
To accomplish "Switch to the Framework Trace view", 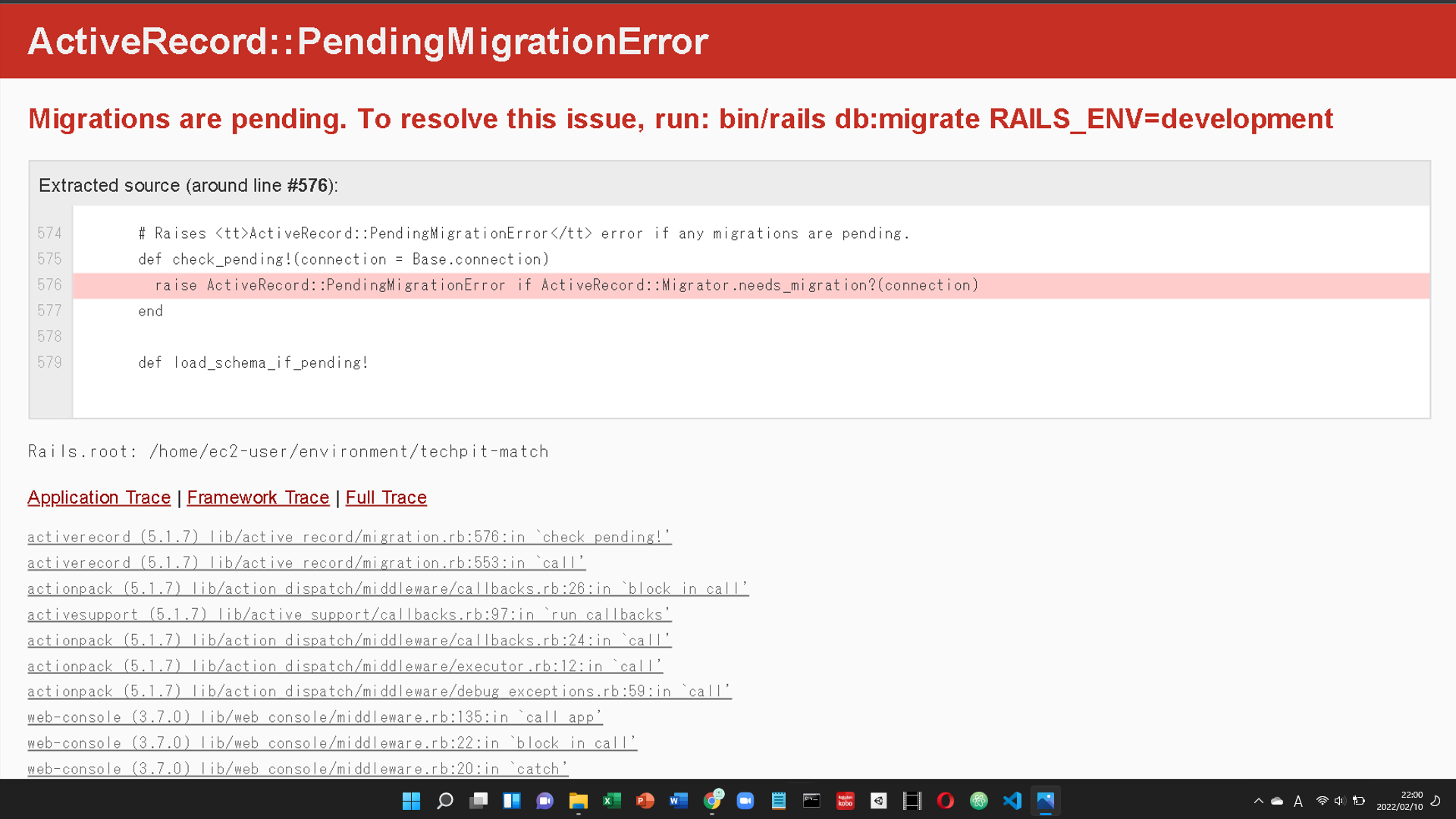I will 258,497.
